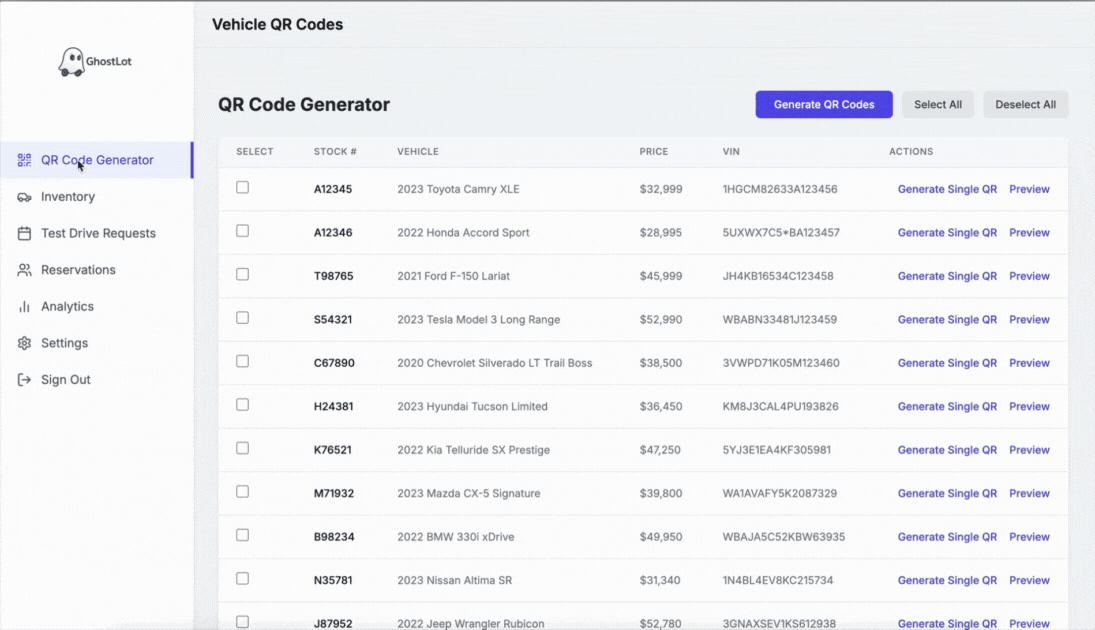Open the QR Code Generator section icon
The image size is (1095, 630).
click(x=24, y=159)
